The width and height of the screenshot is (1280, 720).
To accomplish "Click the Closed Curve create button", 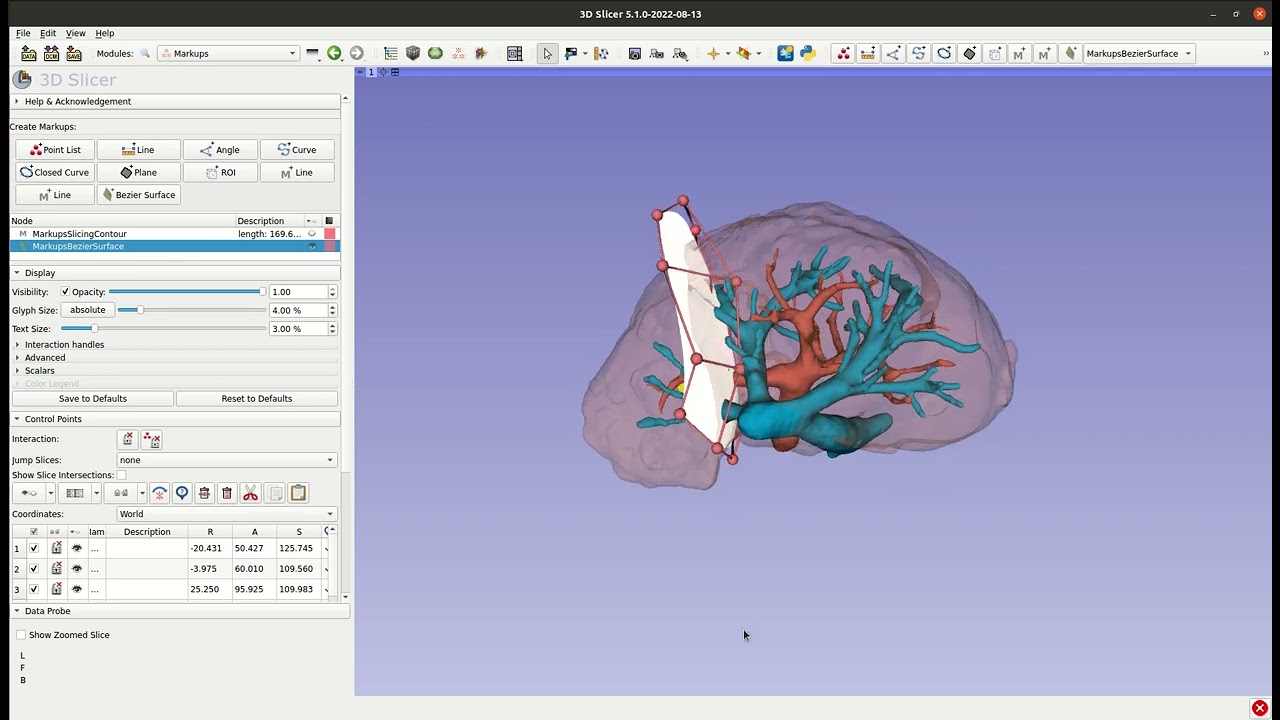I will (x=55, y=172).
